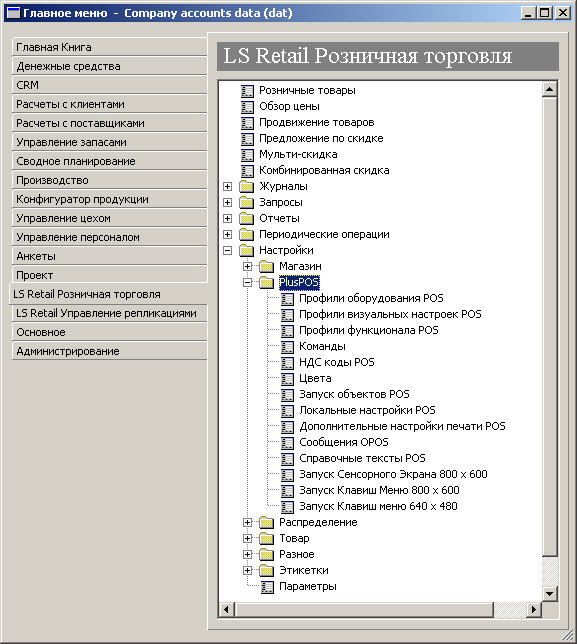
Task: Click the Магазин folder icon
Action: [x=267, y=267]
